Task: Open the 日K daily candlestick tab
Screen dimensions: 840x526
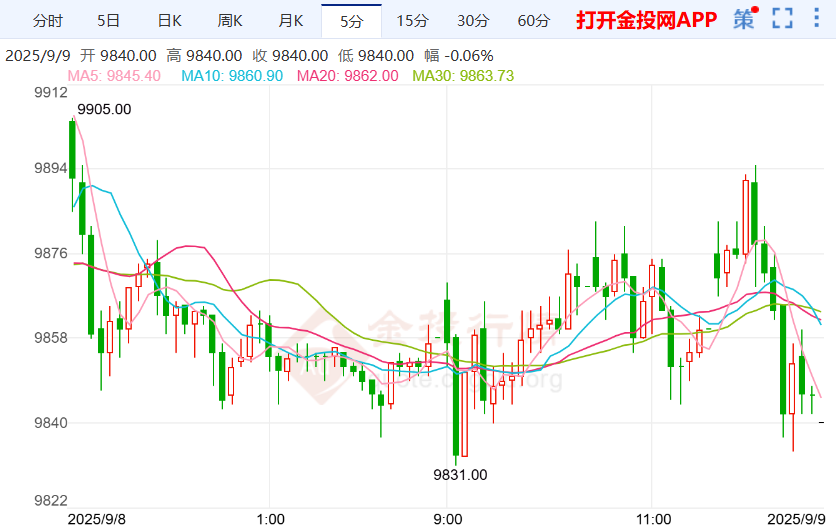Action: (169, 21)
